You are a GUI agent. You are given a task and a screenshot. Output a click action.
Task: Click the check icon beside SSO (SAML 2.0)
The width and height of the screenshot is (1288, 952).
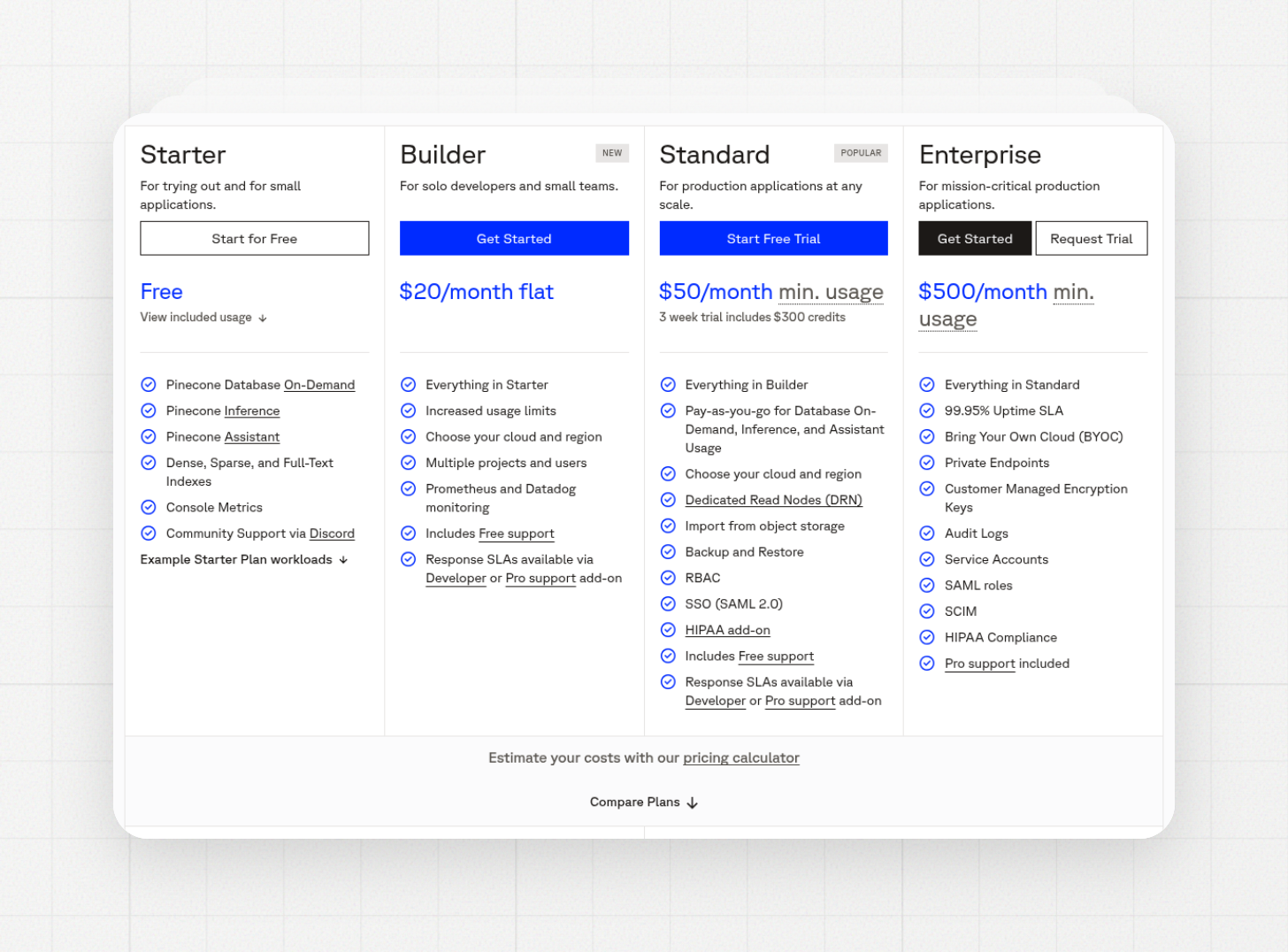(x=668, y=604)
